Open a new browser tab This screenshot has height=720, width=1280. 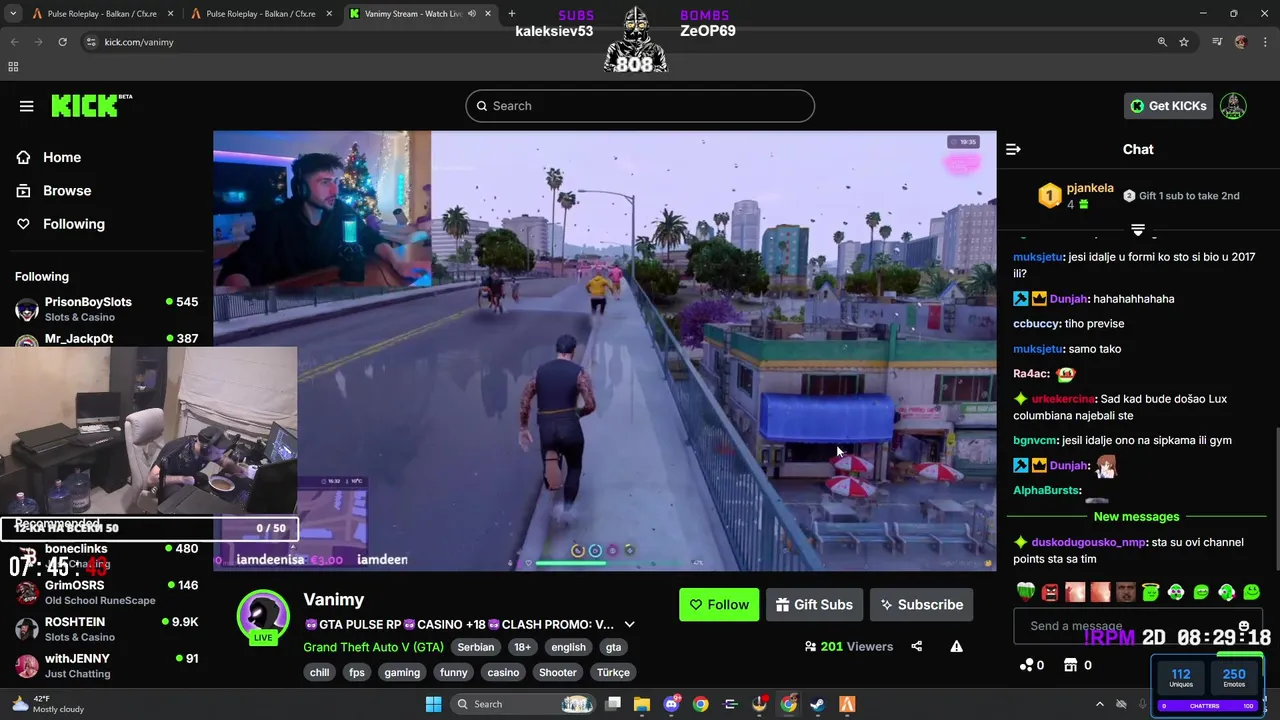[511, 14]
